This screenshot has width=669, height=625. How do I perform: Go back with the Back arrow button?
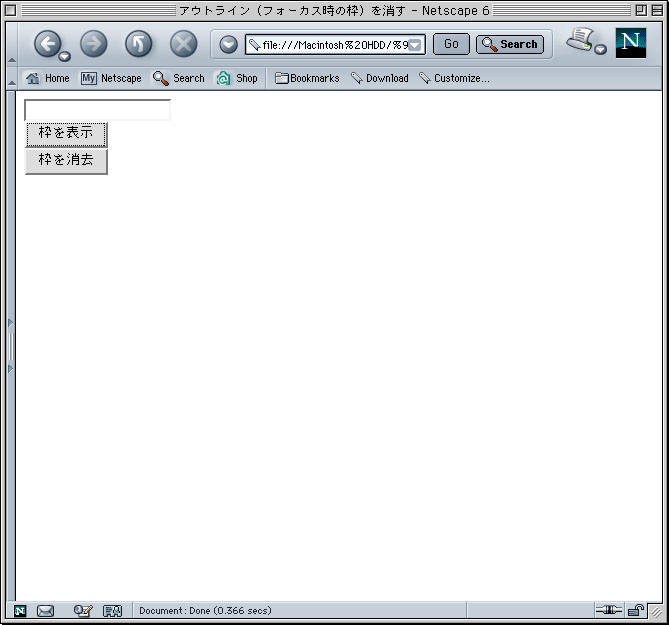[x=47, y=44]
